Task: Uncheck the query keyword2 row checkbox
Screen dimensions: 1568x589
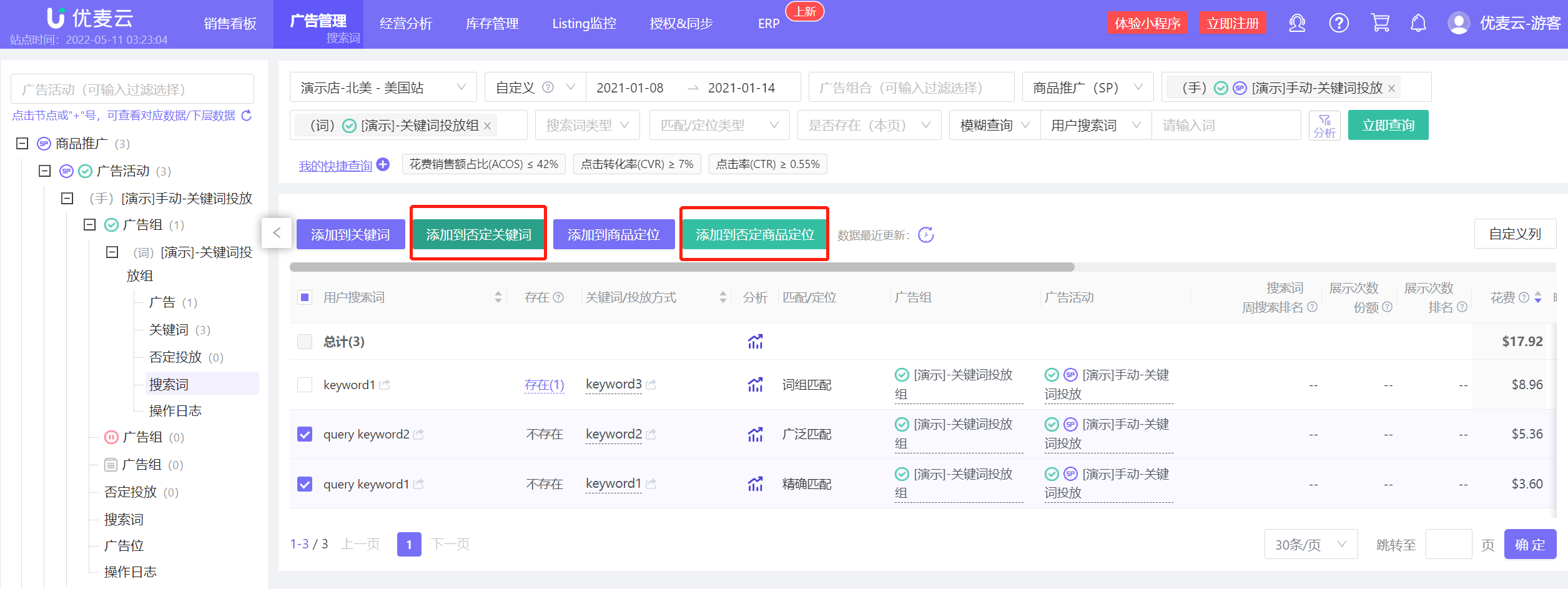Action: click(305, 434)
